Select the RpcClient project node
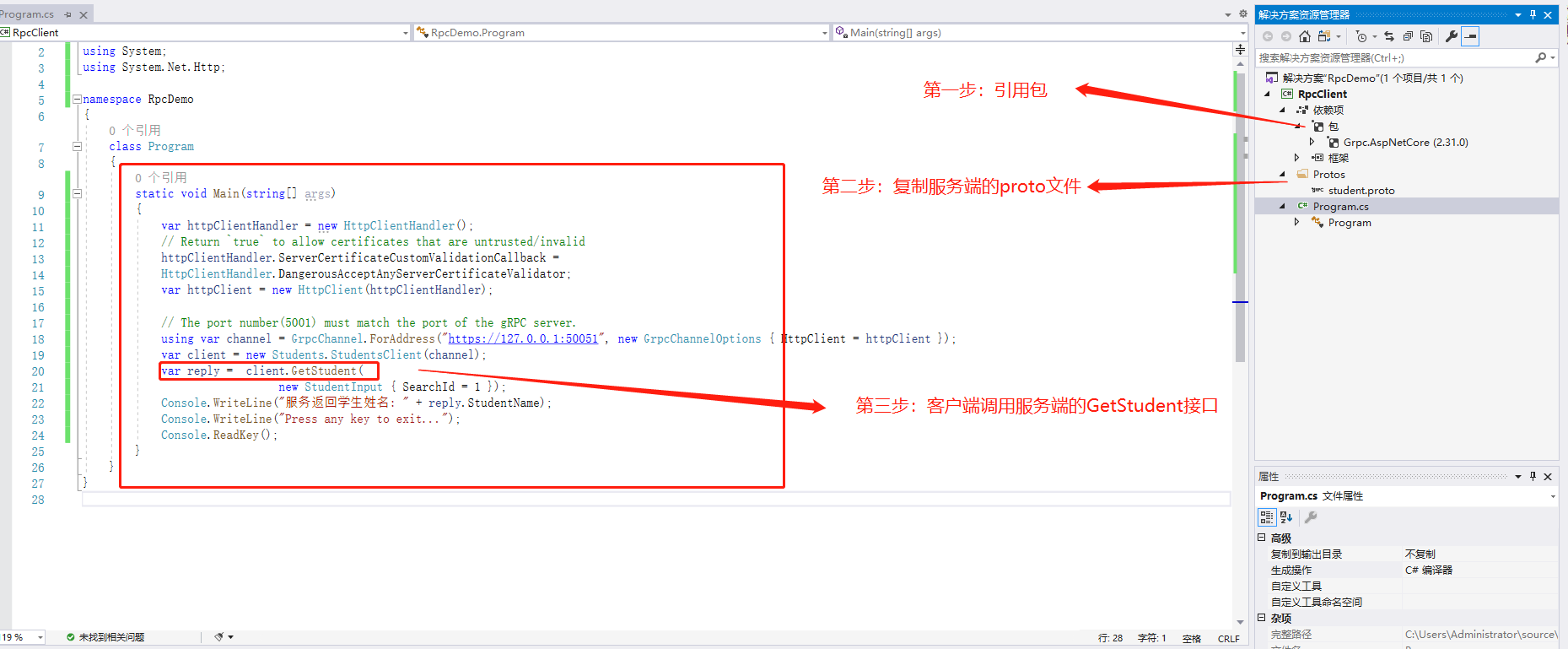1568x649 pixels. (x=1322, y=95)
